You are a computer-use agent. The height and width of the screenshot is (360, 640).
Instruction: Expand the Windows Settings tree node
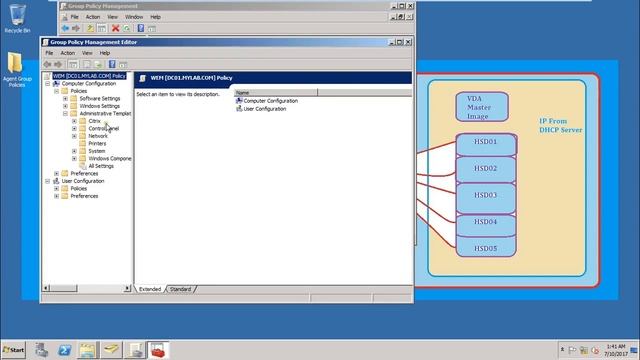(x=65, y=106)
